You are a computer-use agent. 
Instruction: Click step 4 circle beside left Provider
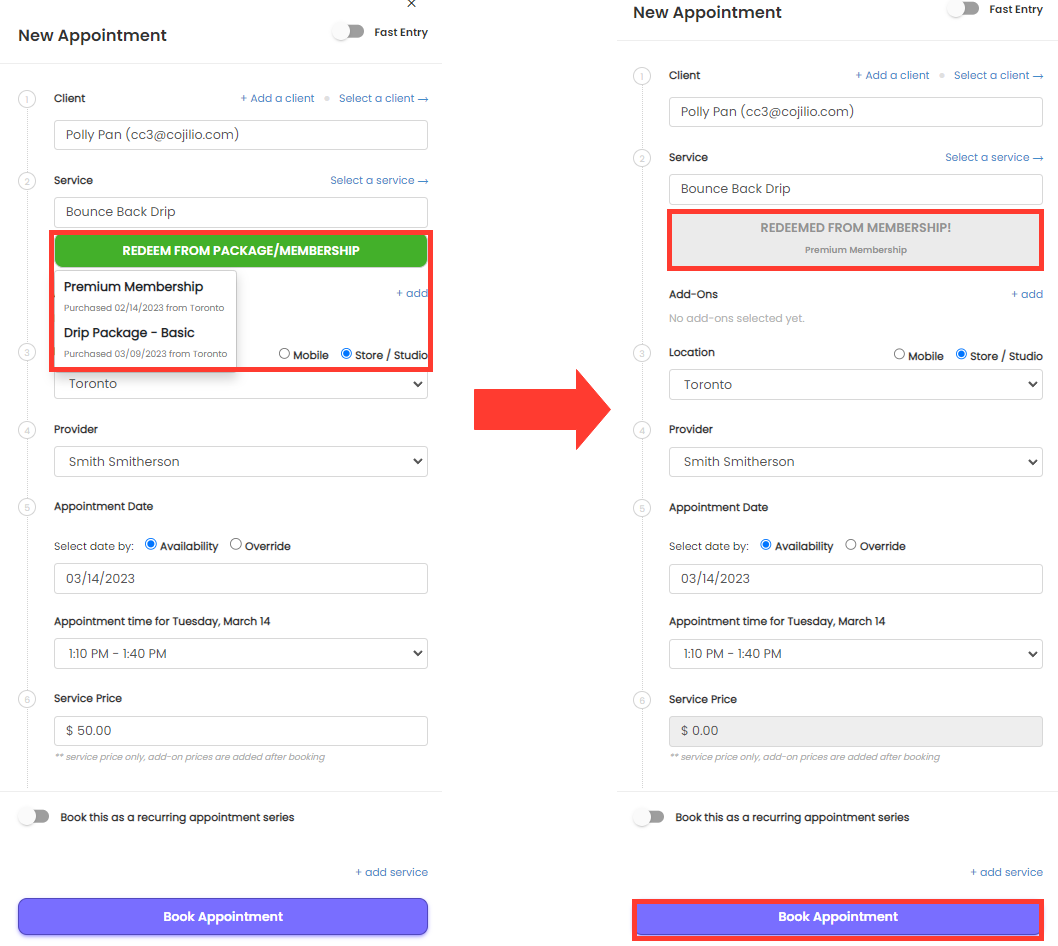point(27,430)
